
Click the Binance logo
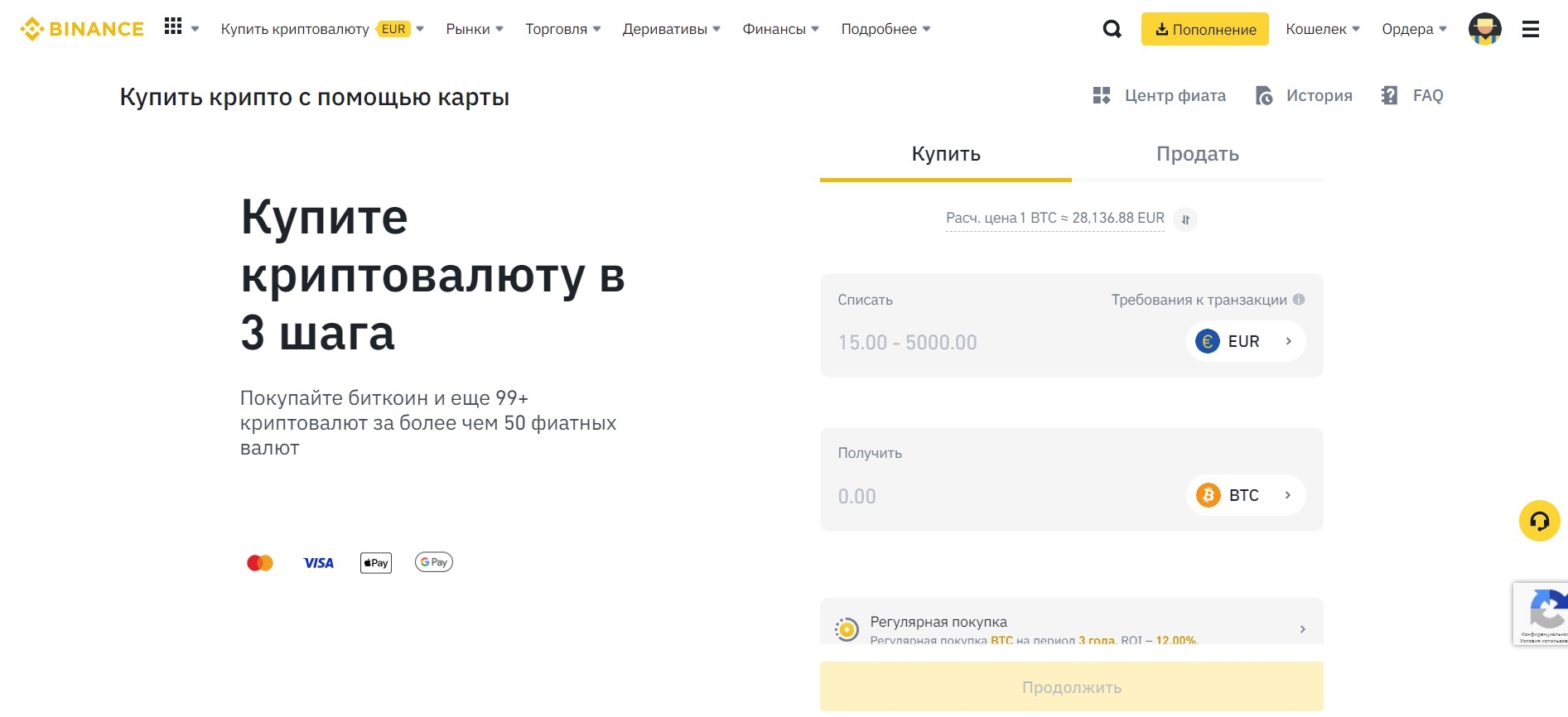point(82,29)
